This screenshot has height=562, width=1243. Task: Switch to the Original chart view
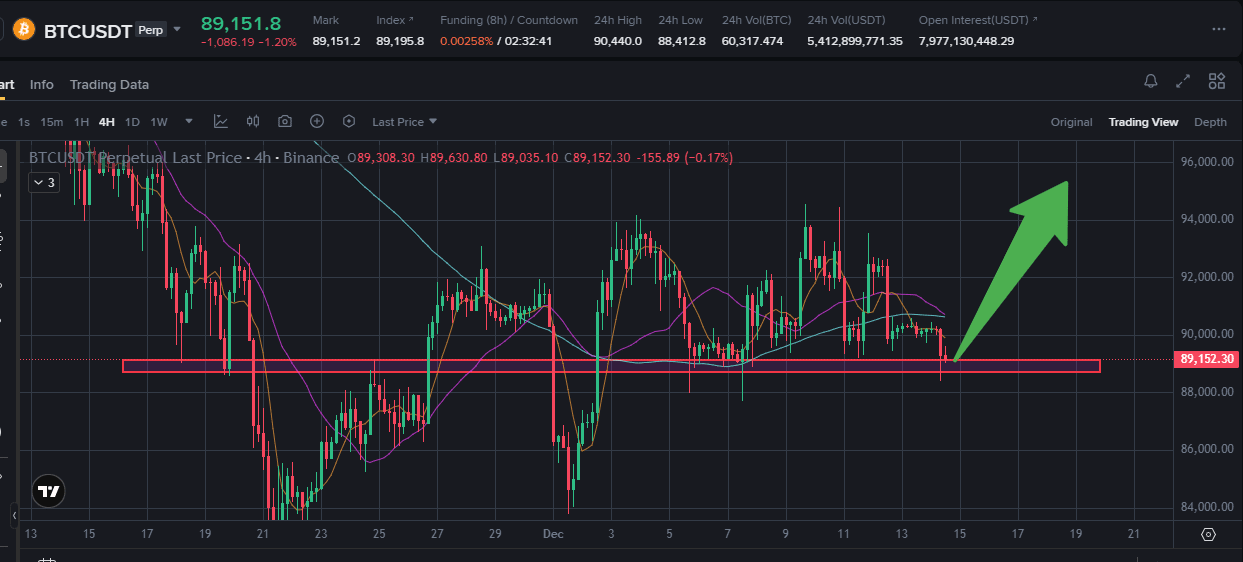1071,122
